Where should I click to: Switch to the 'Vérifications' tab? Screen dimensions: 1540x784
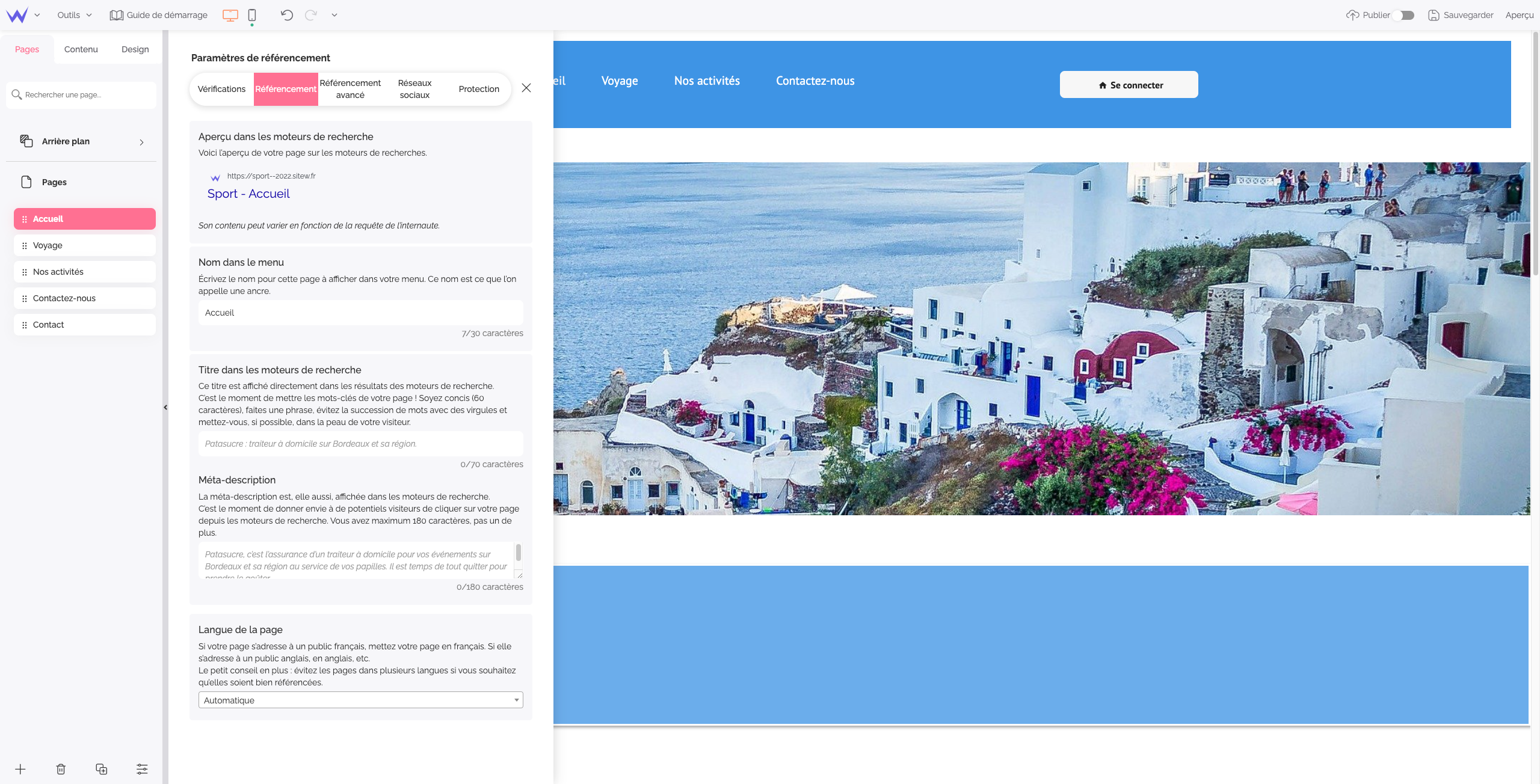tap(221, 89)
